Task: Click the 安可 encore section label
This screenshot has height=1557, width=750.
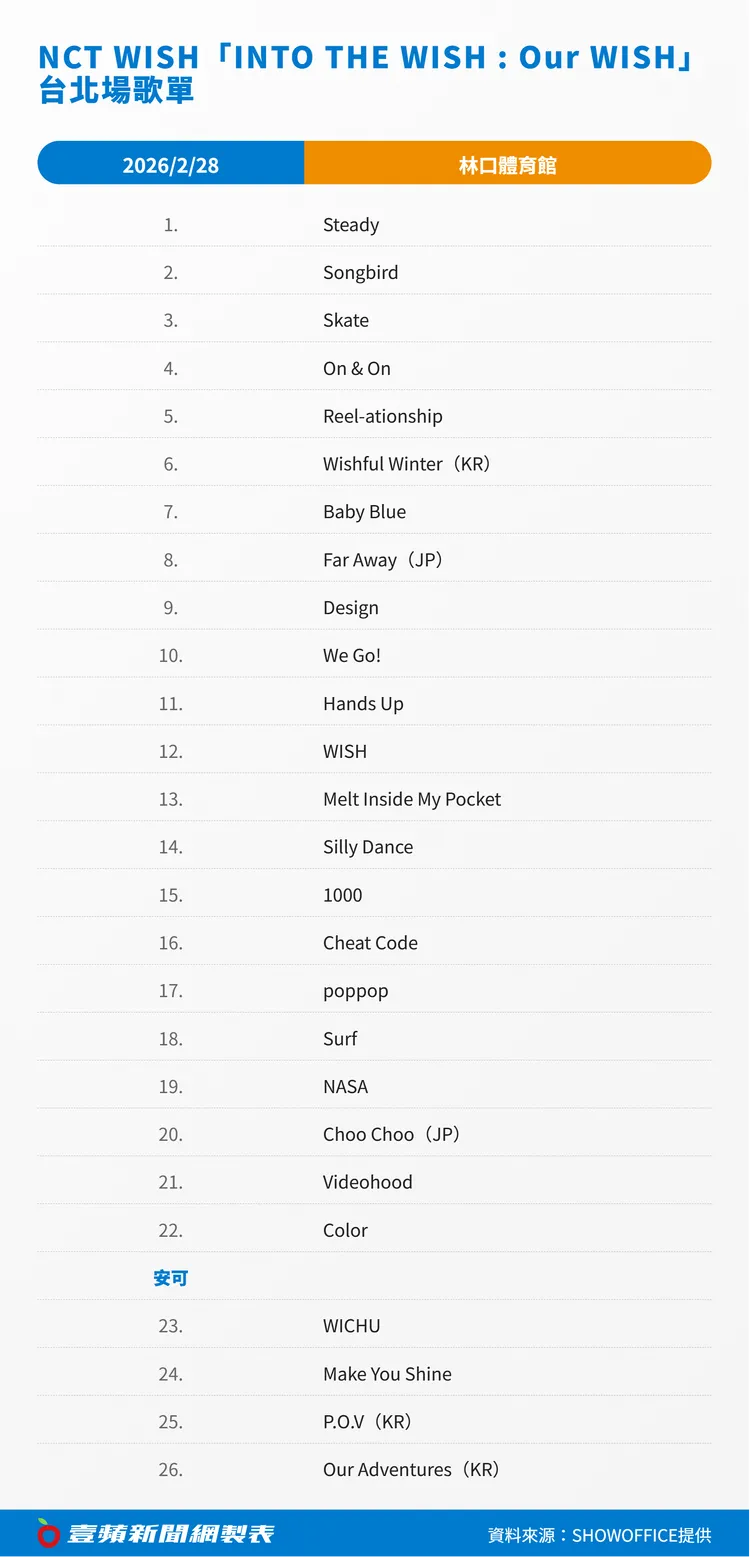Action: coord(171,1278)
